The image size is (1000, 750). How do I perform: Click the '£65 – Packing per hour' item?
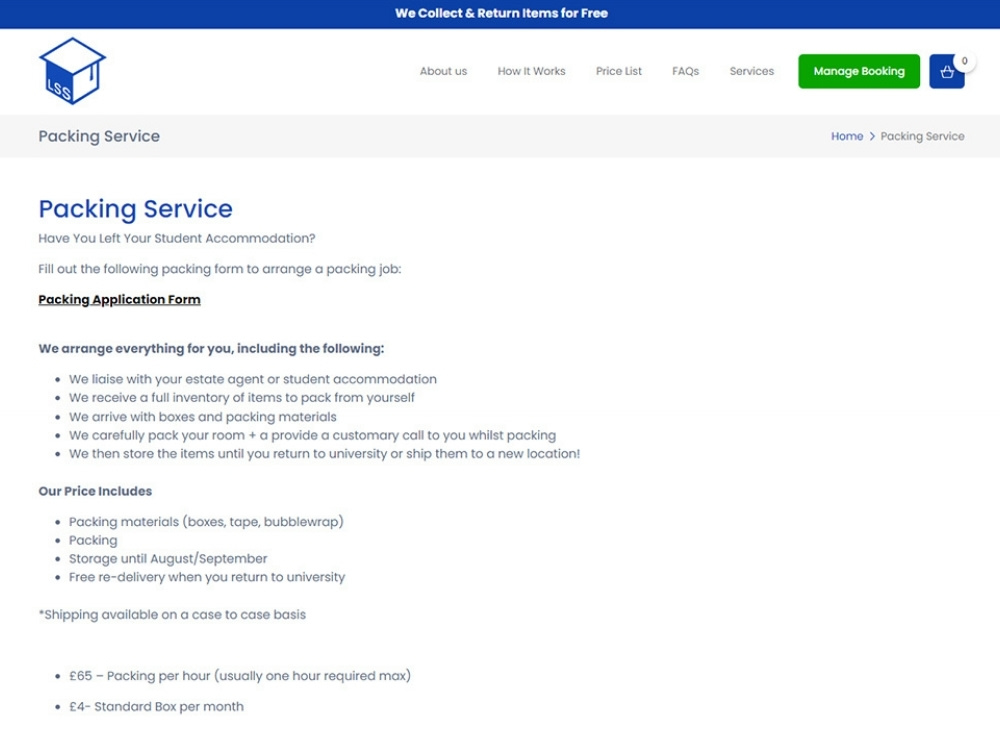tap(240, 676)
